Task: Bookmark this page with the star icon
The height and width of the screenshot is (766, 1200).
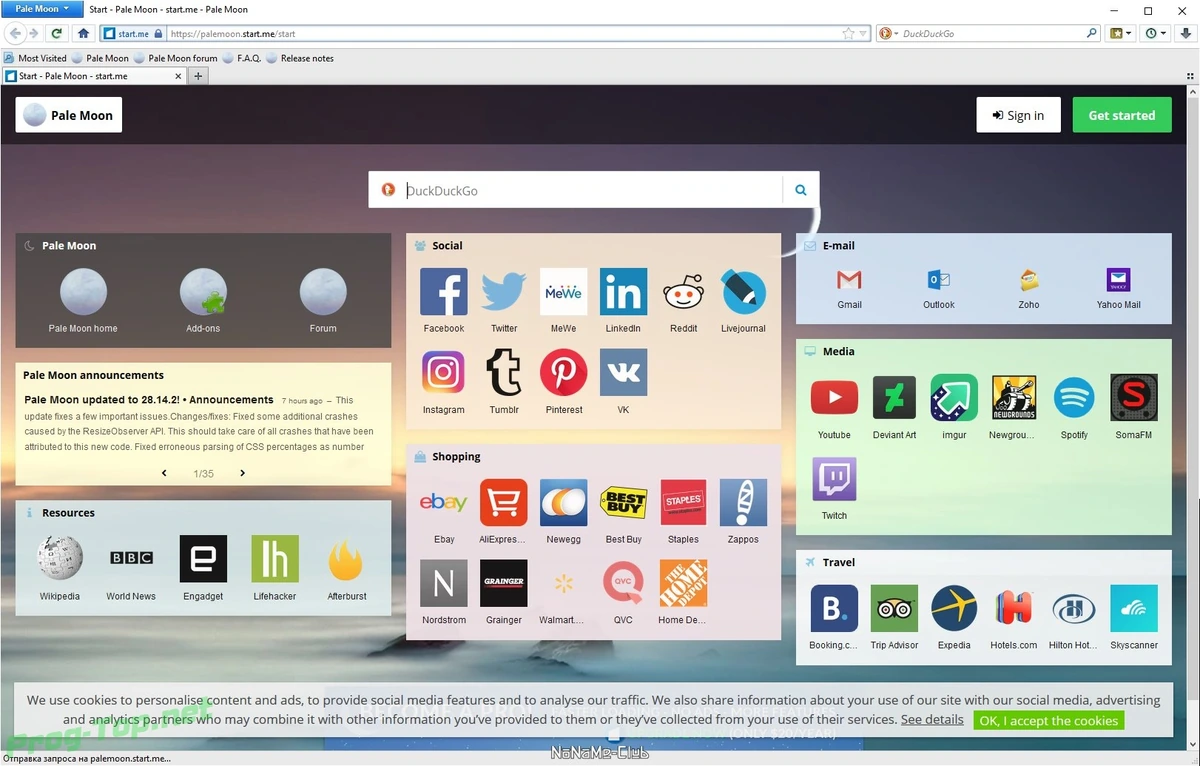Action: [849, 33]
